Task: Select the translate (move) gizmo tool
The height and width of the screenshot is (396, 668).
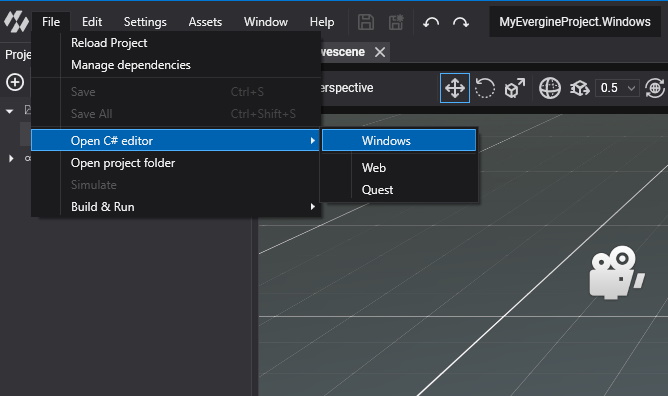Action: point(455,88)
